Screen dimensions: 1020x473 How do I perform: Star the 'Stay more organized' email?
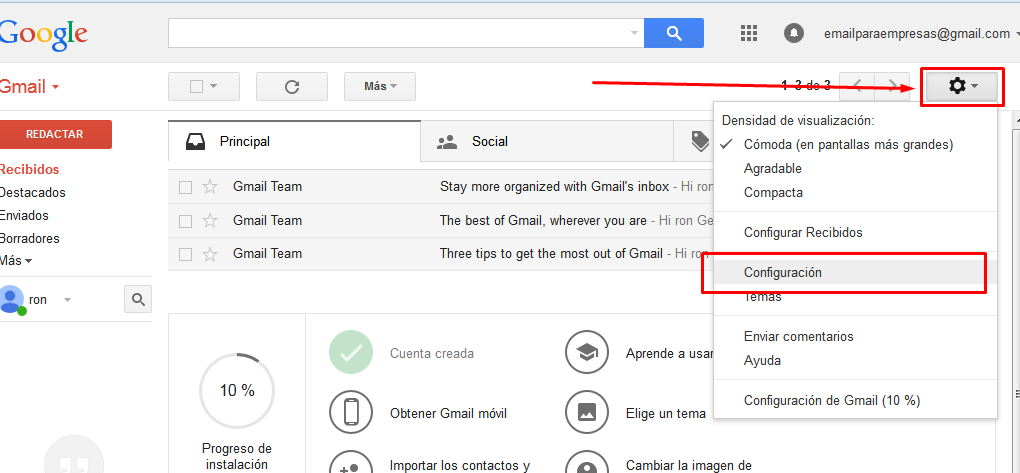tap(209, 187)
